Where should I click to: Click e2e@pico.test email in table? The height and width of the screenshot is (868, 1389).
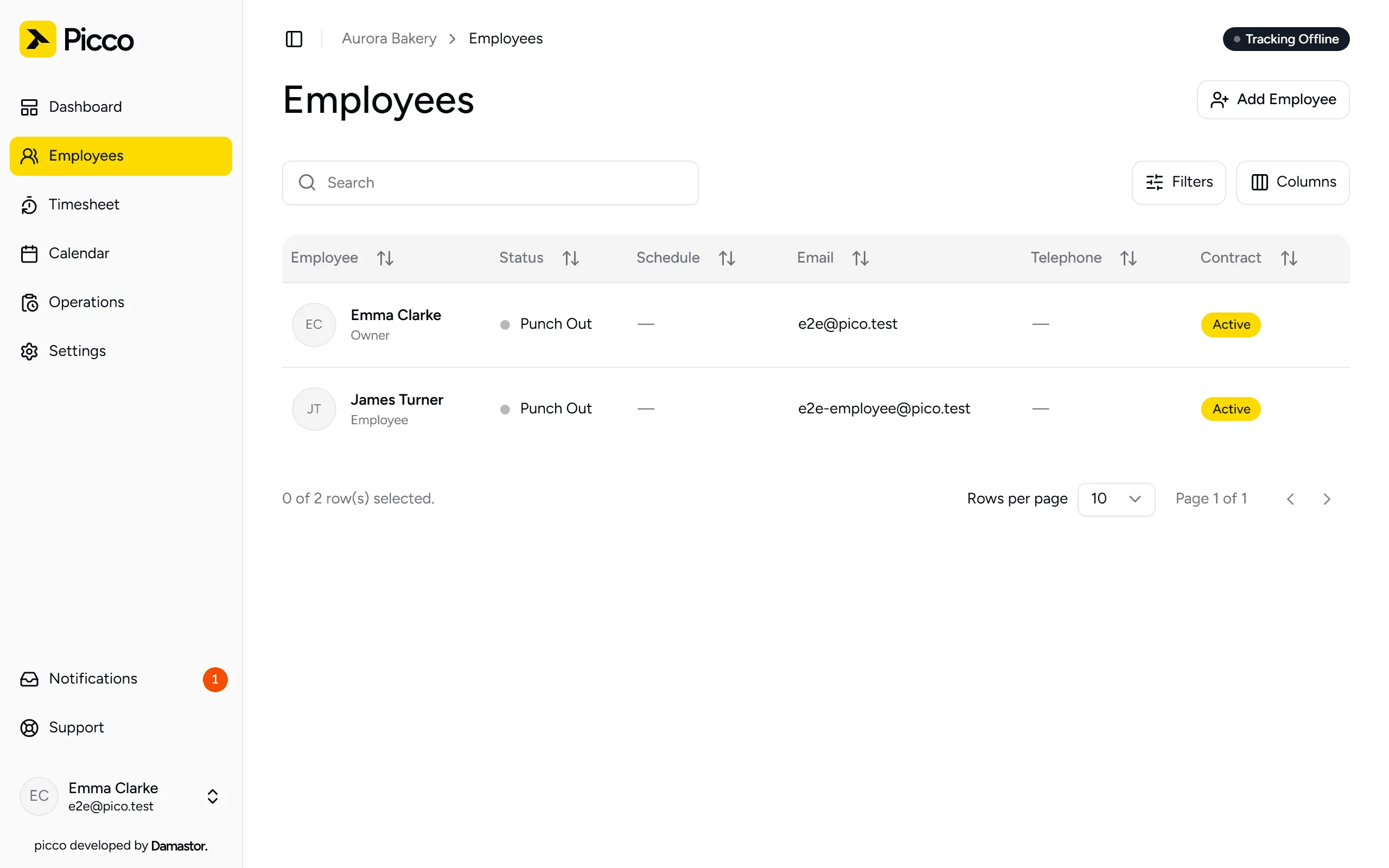pos(847,324)
